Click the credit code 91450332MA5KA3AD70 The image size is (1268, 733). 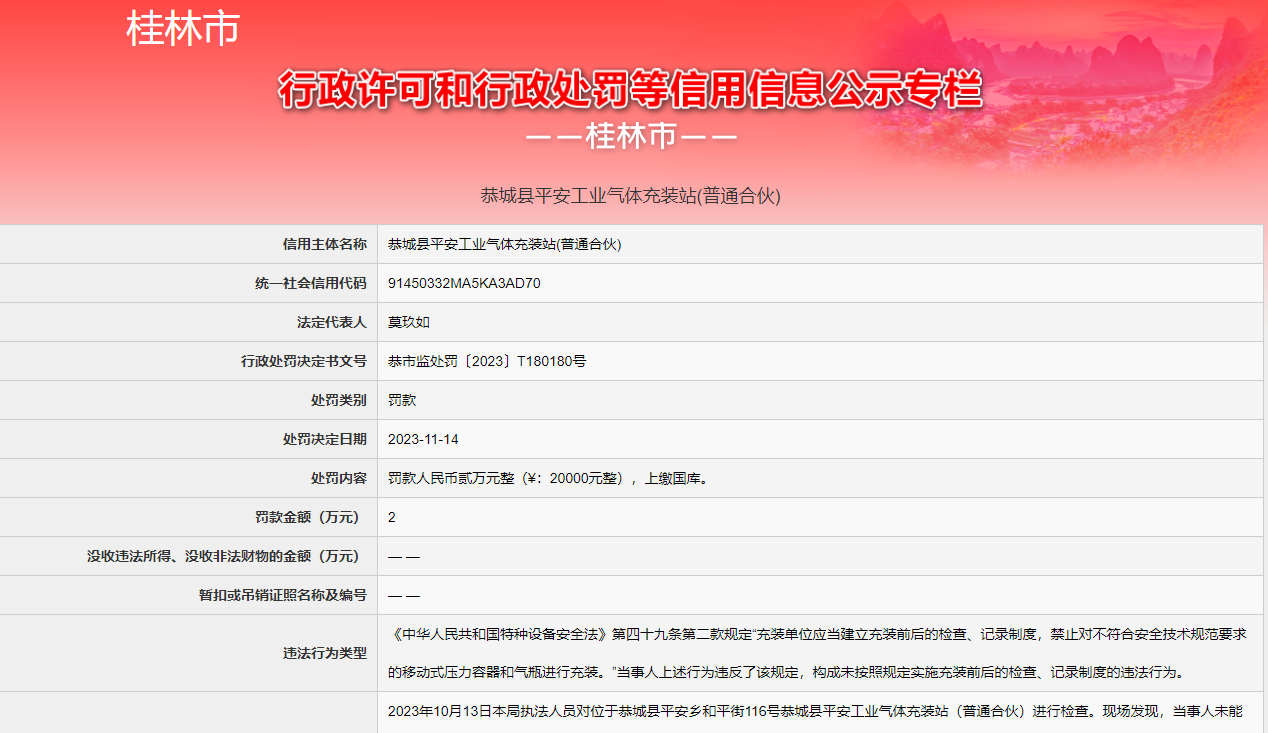[464, 283]
